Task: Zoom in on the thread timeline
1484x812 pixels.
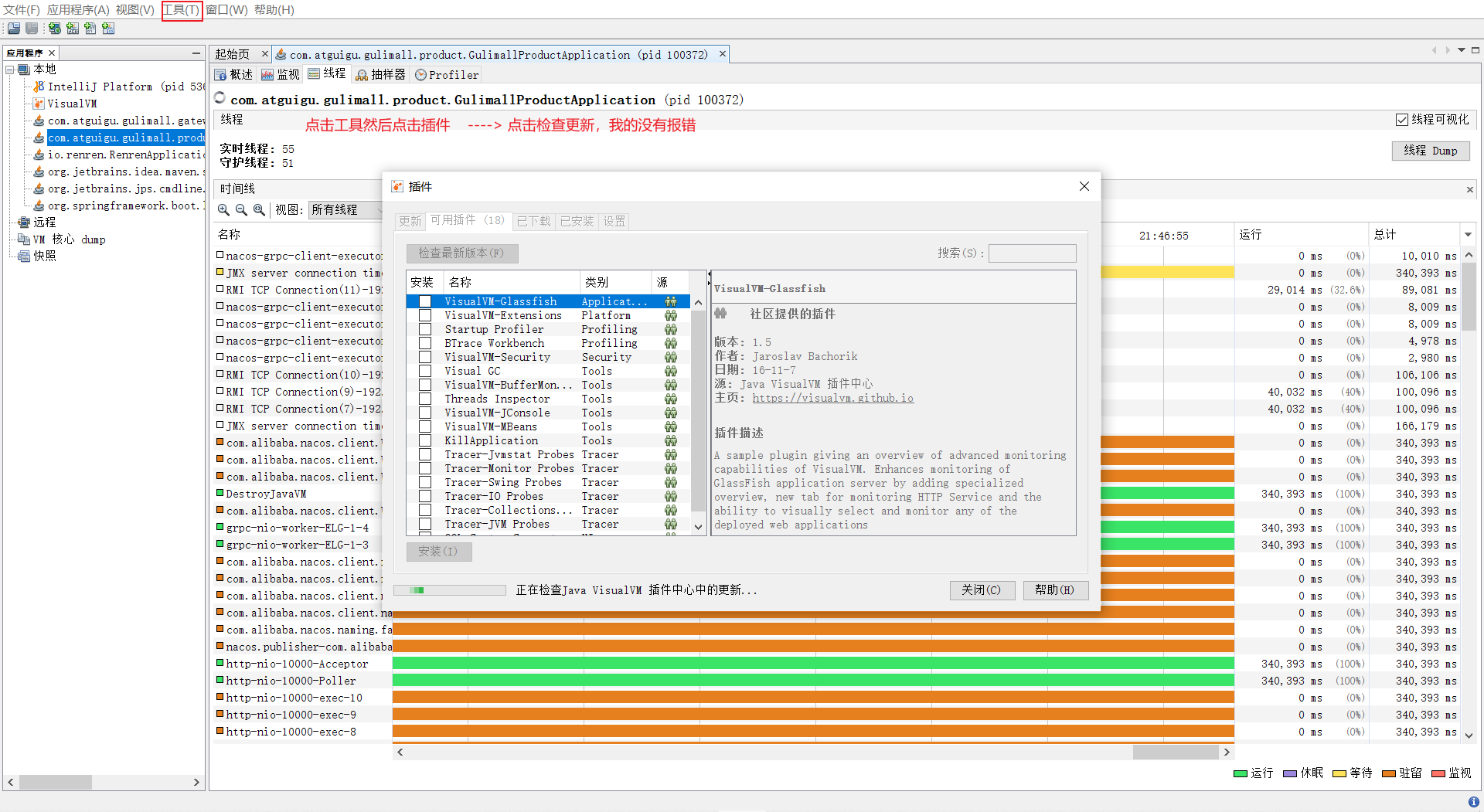Action: click(223, 209)
